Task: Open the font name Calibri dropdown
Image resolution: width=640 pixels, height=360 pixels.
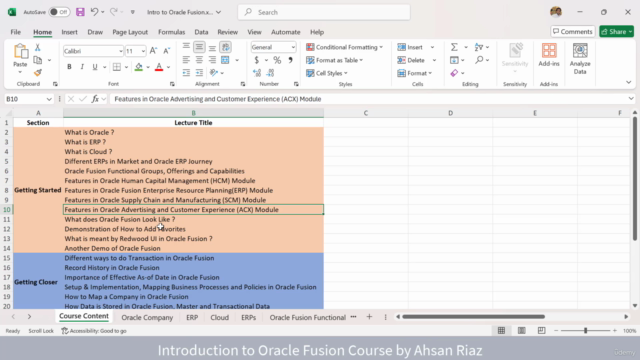Action: point(121,51)
